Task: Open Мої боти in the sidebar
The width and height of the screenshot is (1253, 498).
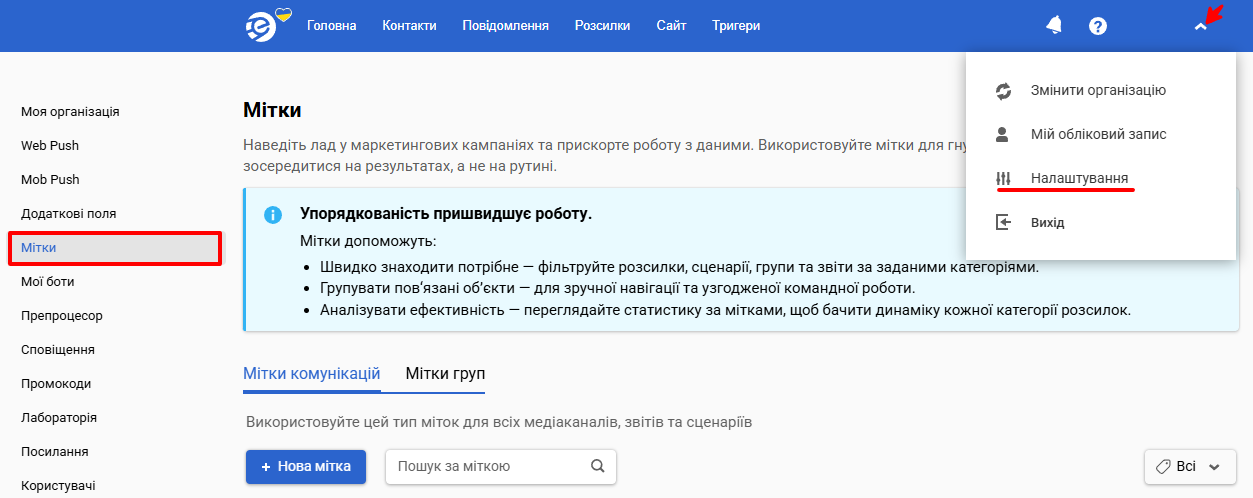Action: (48, 281)
